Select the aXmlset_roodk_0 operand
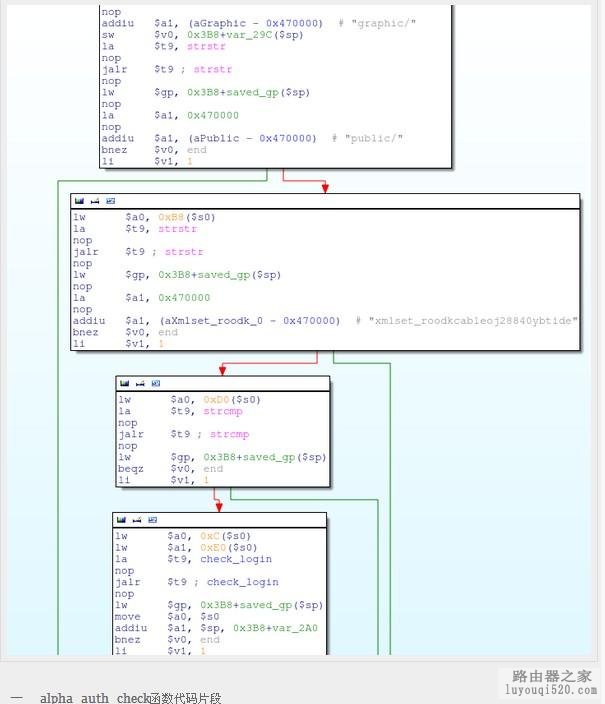This screenshot has height=704, width=605. [214, 321]
